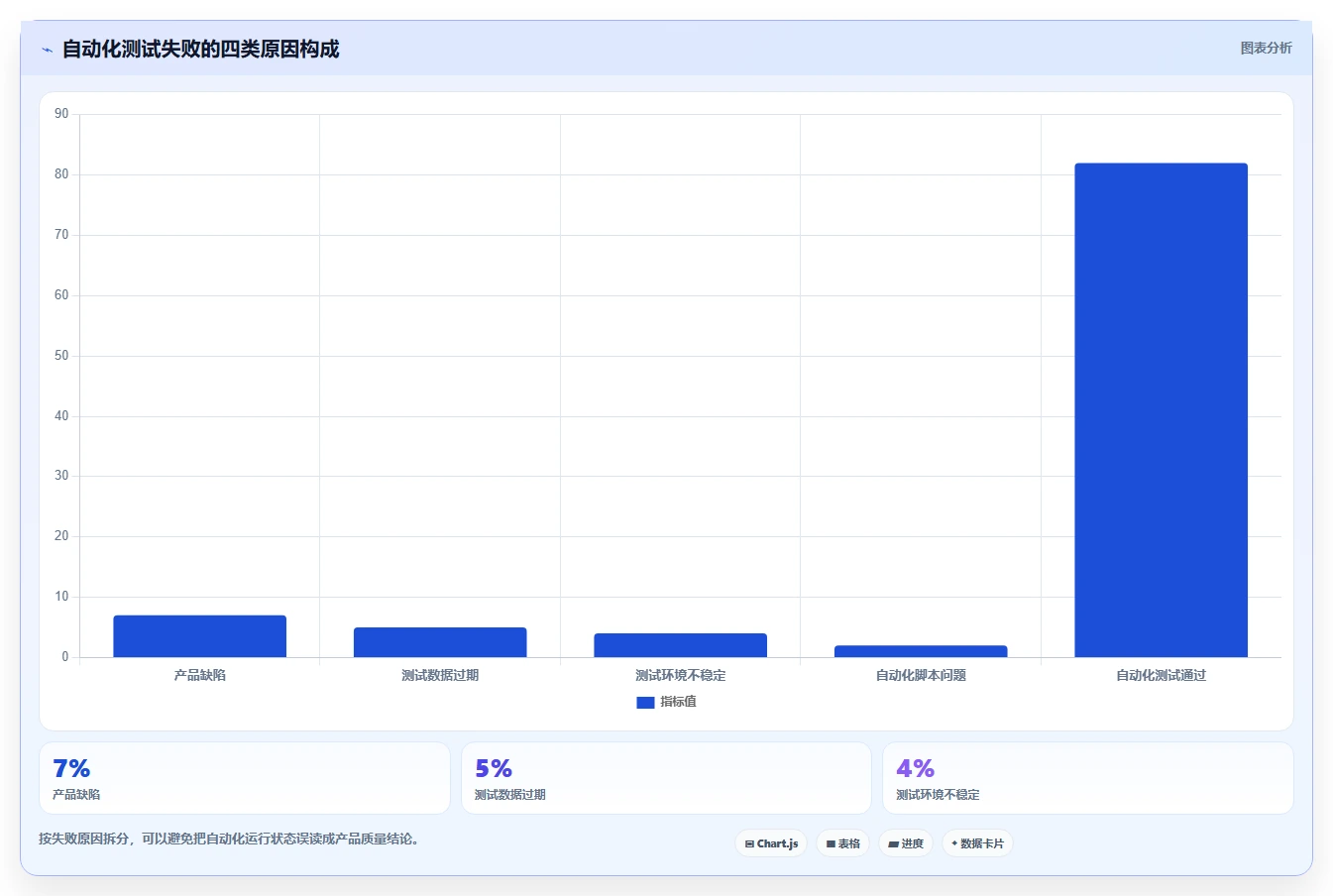
Task: Click the 自动化测试通过 x-axis label
Action: click(x=1162, y=675)
